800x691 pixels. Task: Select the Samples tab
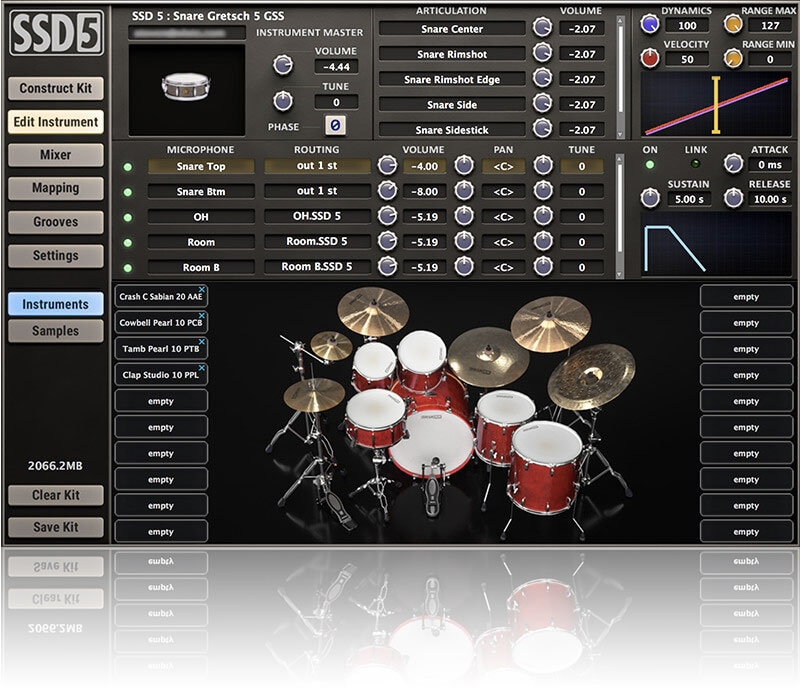pyautogui.click(x=55, y=331)
